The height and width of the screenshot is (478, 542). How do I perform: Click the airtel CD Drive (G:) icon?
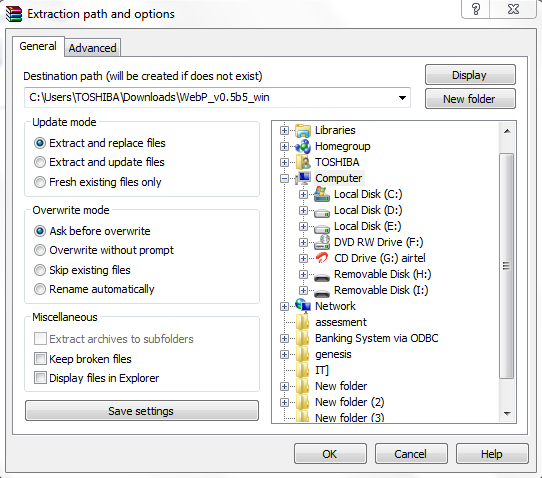[x=322, y=258]
